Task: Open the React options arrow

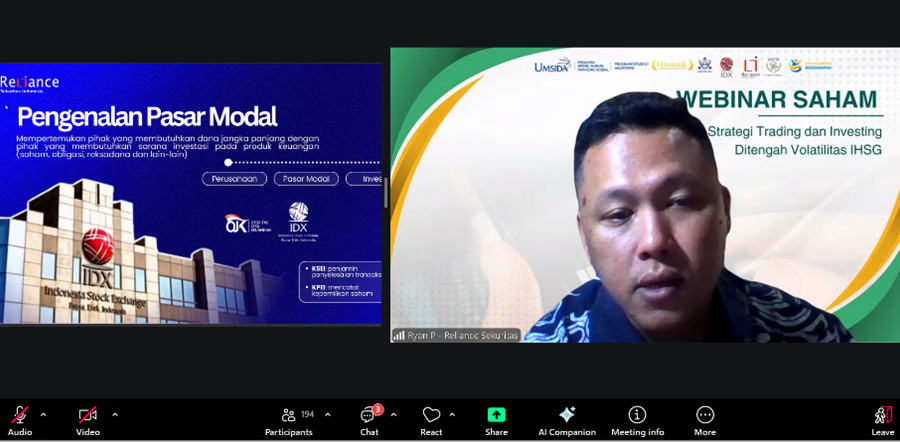Action: point(452,414)
